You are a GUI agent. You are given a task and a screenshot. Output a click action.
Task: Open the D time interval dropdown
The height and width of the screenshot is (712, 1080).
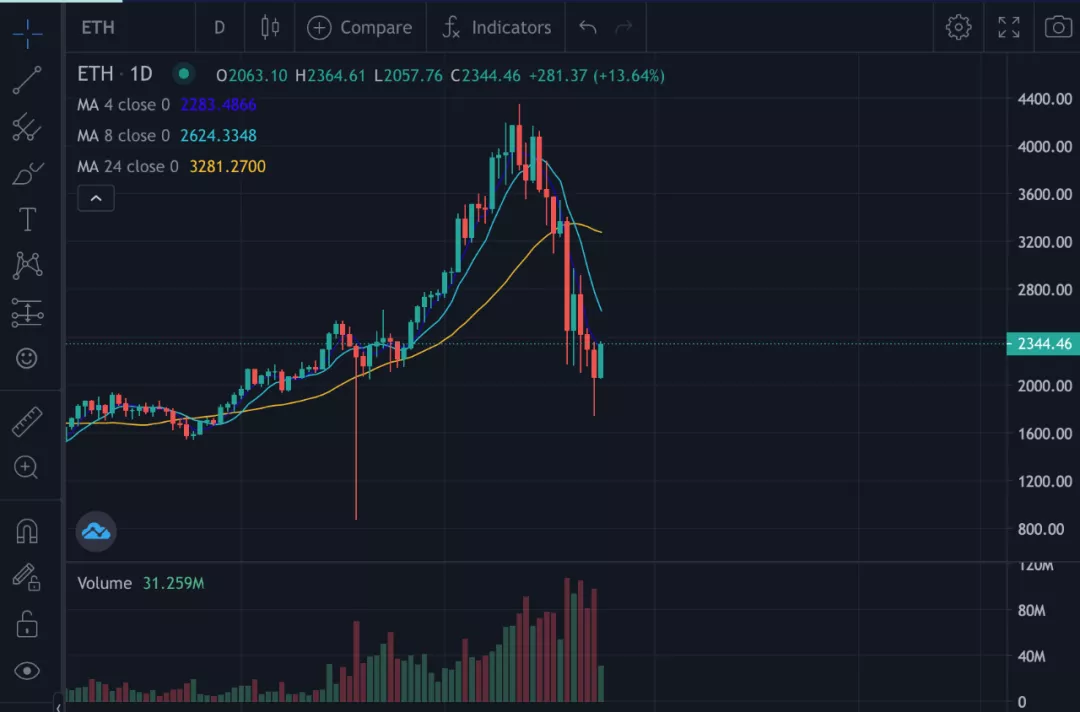219,27
